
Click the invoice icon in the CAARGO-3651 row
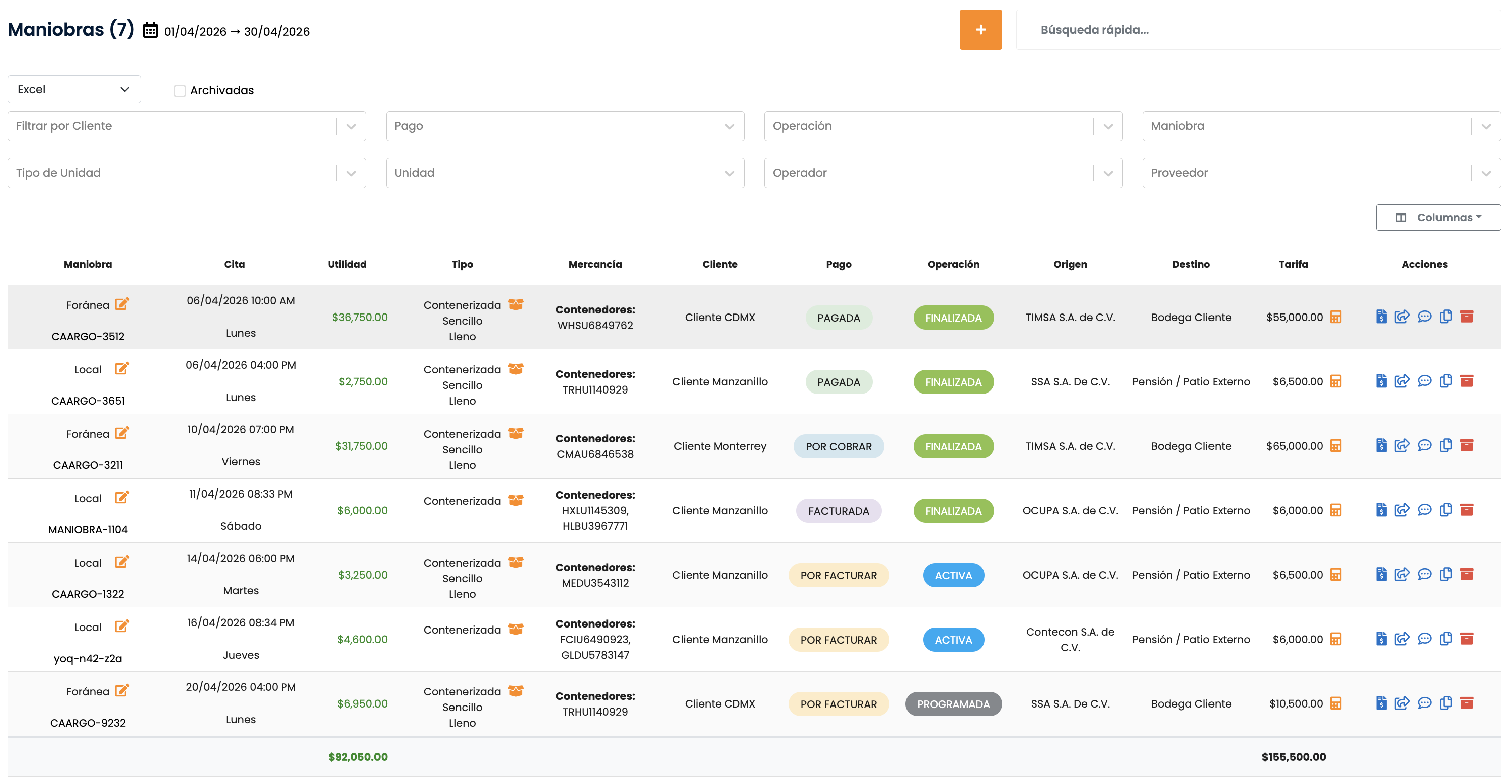[x=1381, y=381]
